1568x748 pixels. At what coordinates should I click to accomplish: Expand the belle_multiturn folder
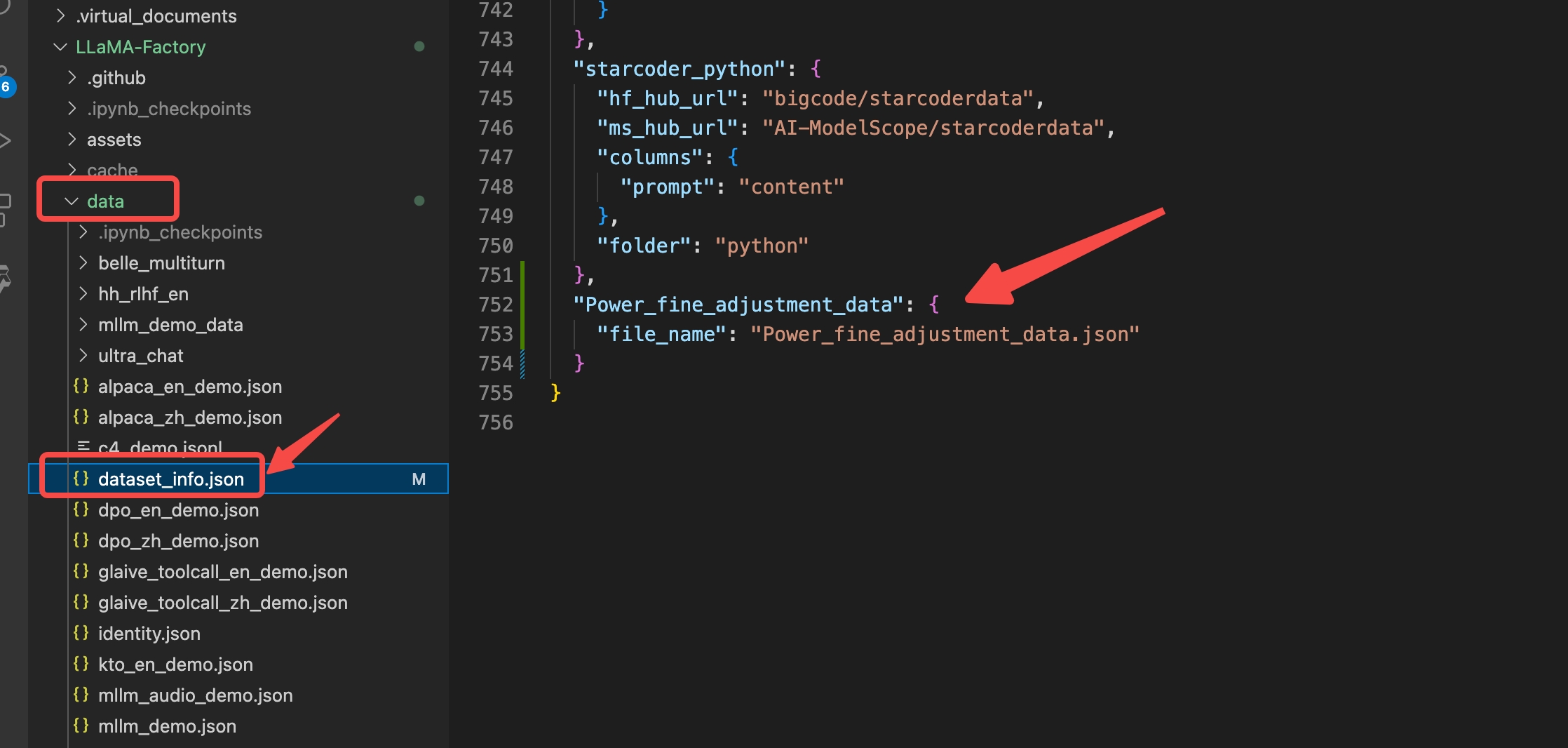tap(83, 263)
